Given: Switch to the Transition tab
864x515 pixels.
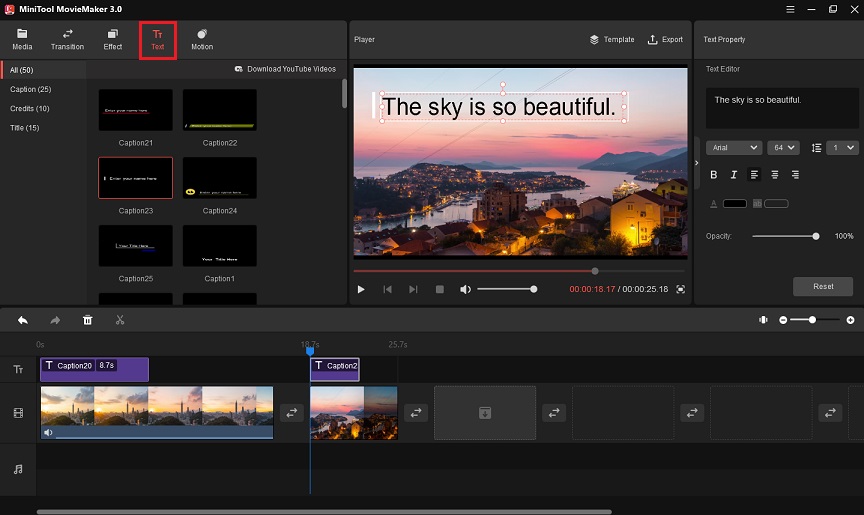Looking at the screenshot, I should (67, 40).
